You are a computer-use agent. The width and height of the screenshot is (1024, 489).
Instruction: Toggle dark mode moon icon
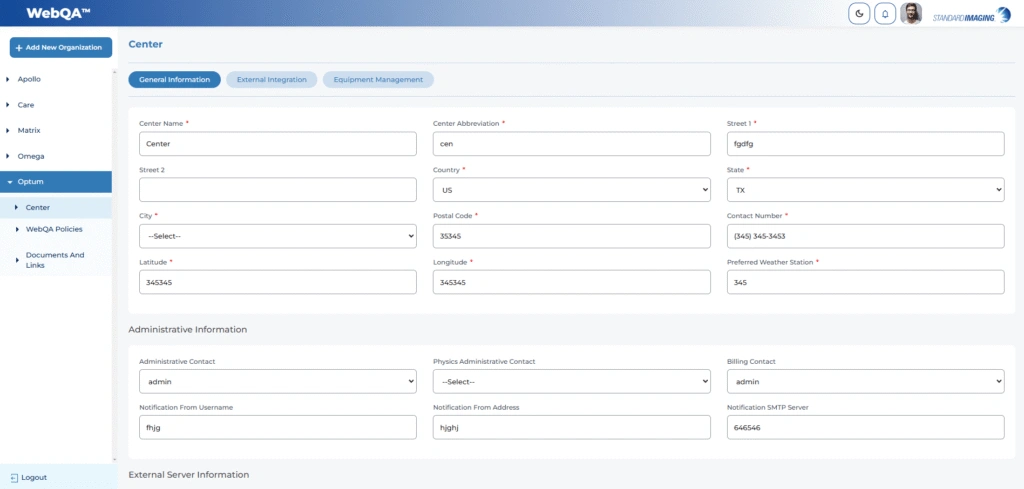859,13
